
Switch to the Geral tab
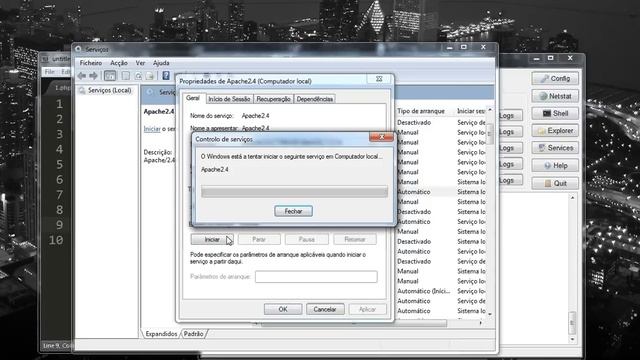pyautogui.click(x=193, y=98)
